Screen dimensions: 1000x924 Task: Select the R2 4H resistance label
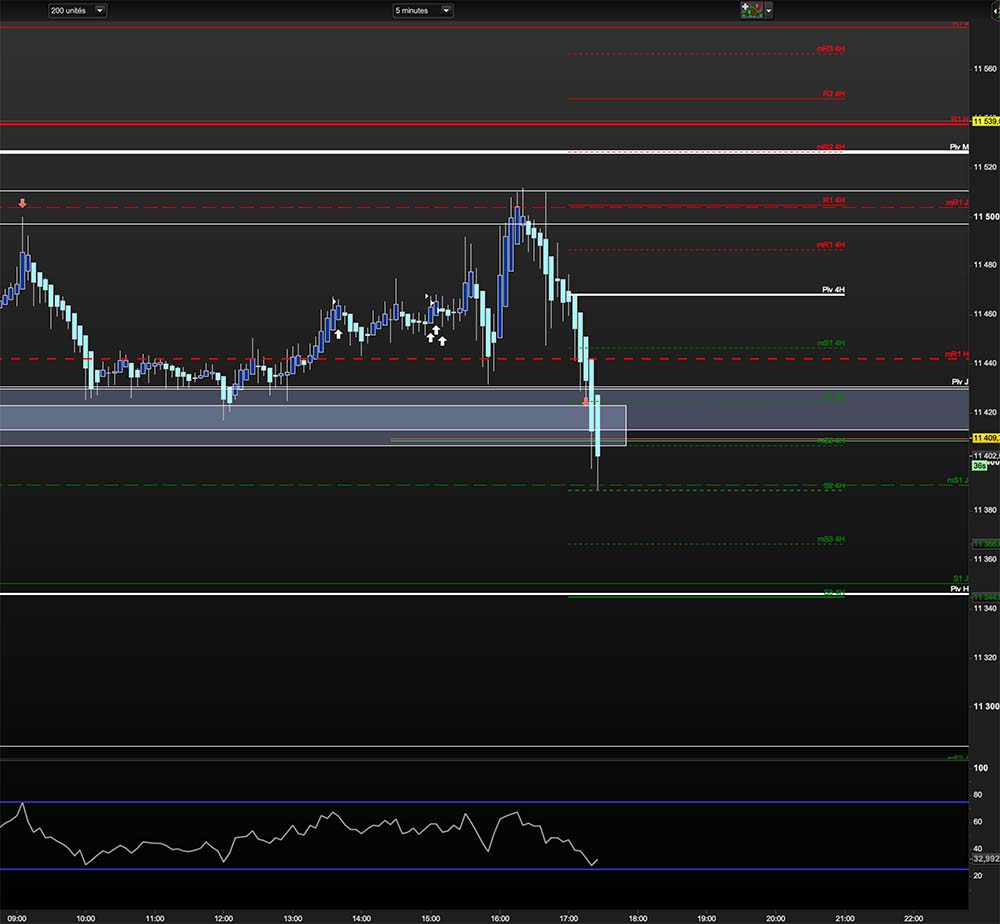coord(834,94)
